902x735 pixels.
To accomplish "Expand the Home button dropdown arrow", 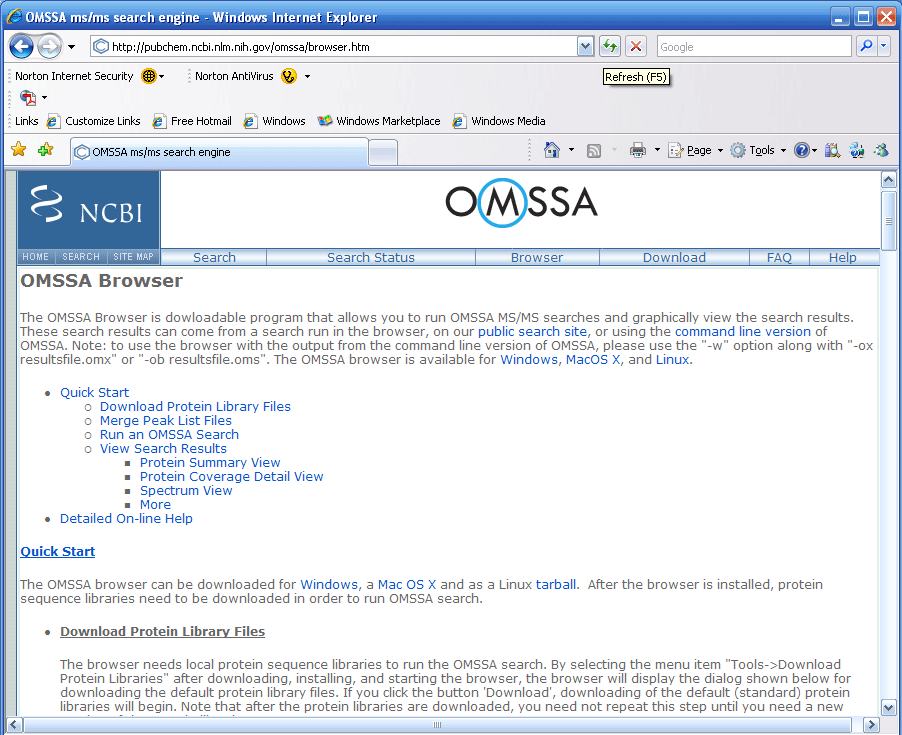I will (x=571, y=150).
